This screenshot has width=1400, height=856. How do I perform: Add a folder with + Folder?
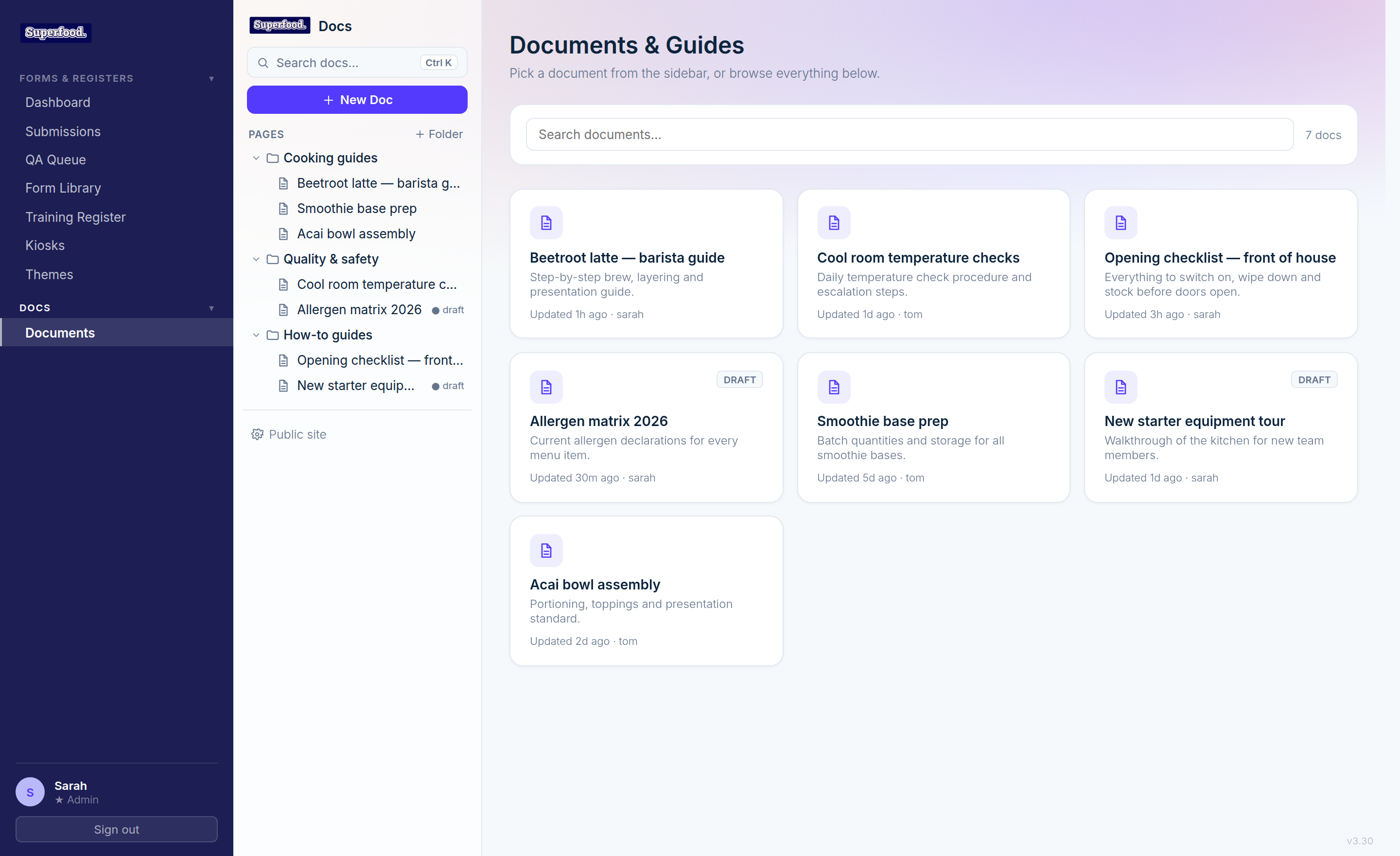click(439, 134)
